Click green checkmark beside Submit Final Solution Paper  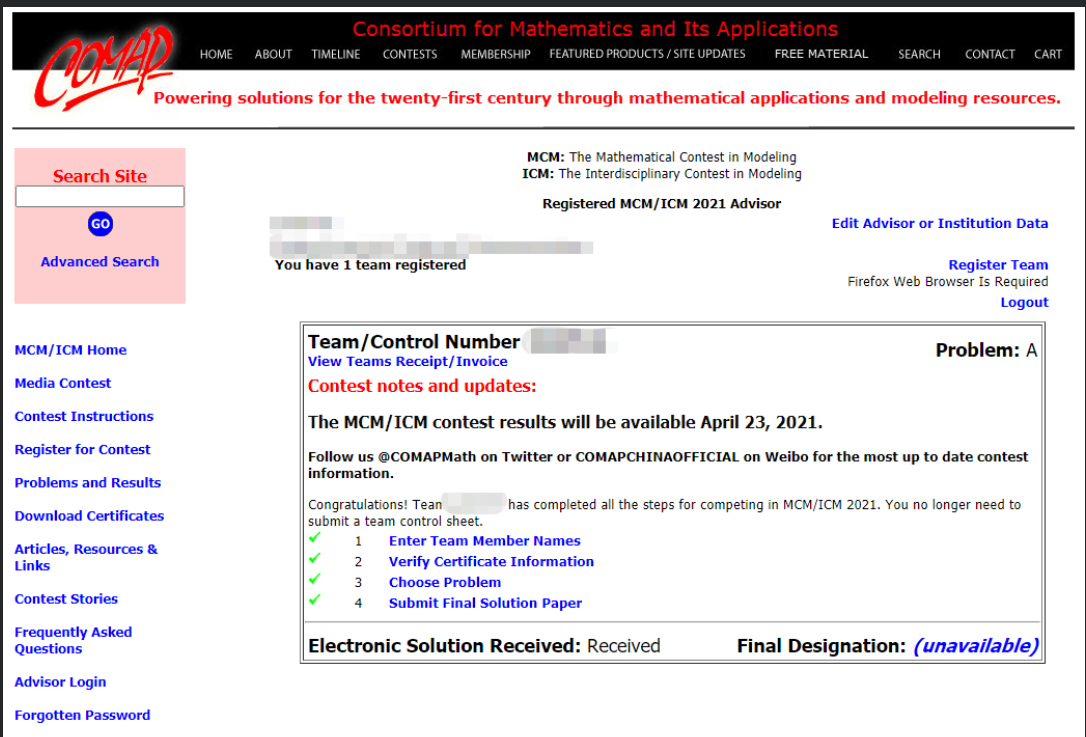point(315,600)
